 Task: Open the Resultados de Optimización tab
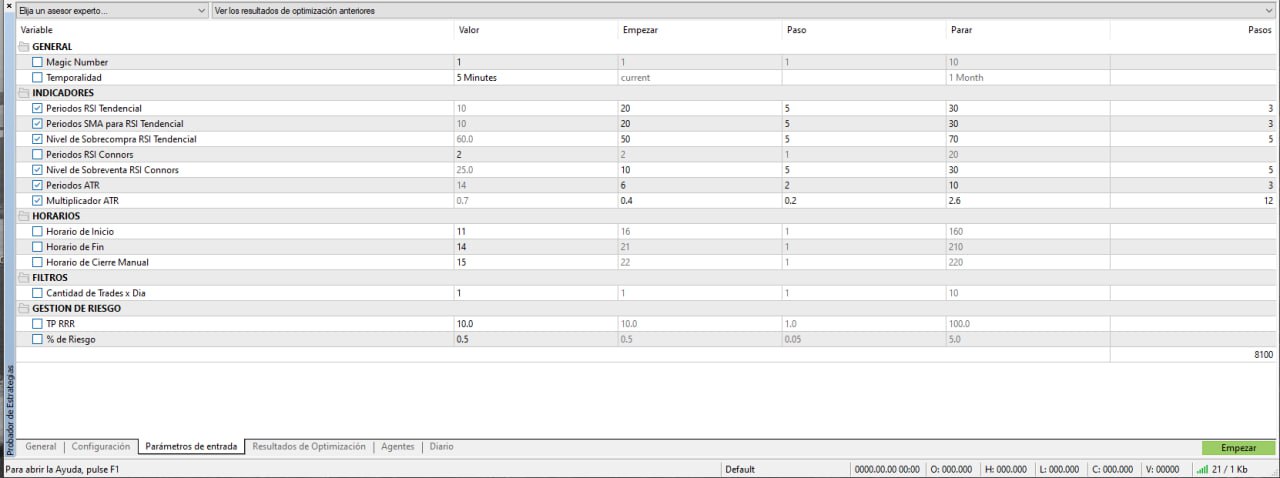click(x=309, y=447)
